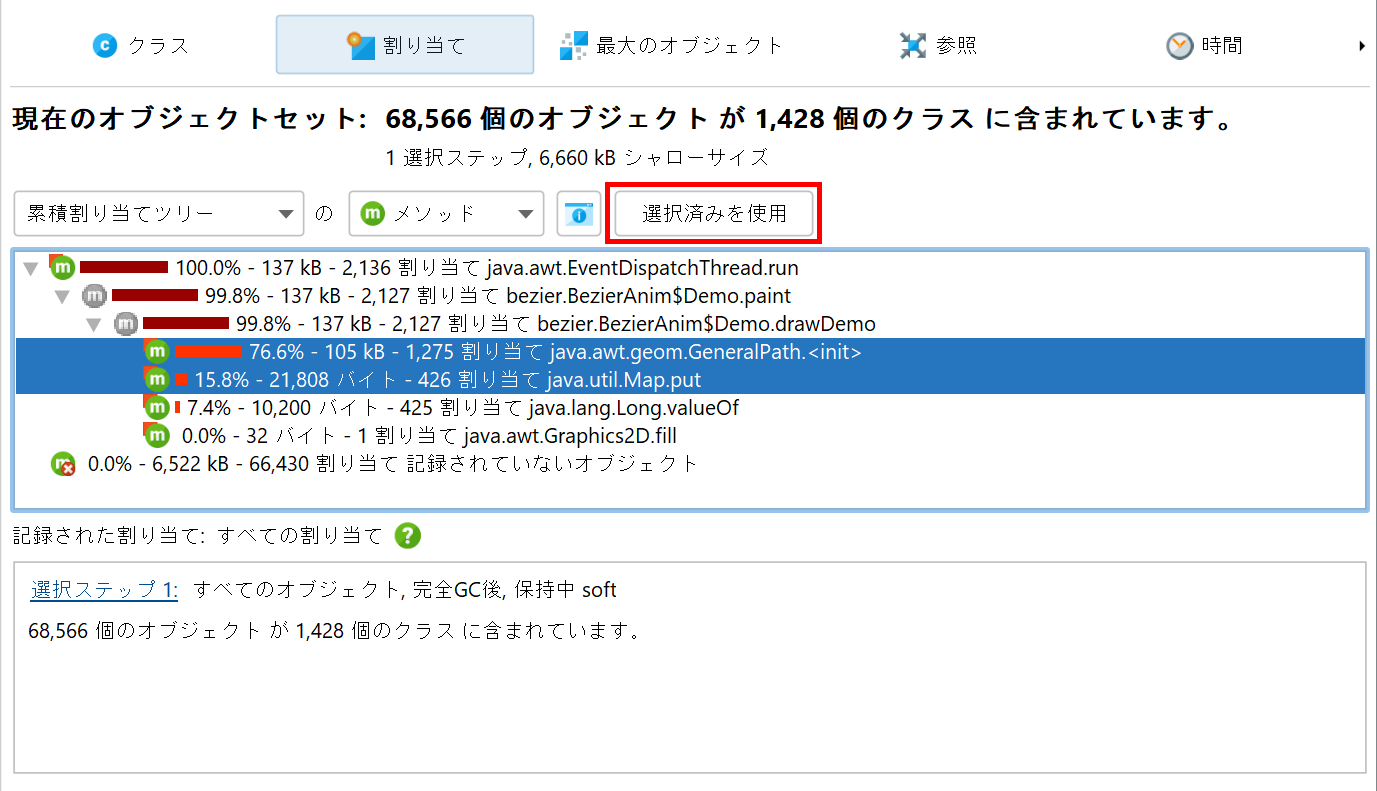Show more tabs with the right arrow
1377x791 pixels.
(1362, 45)
